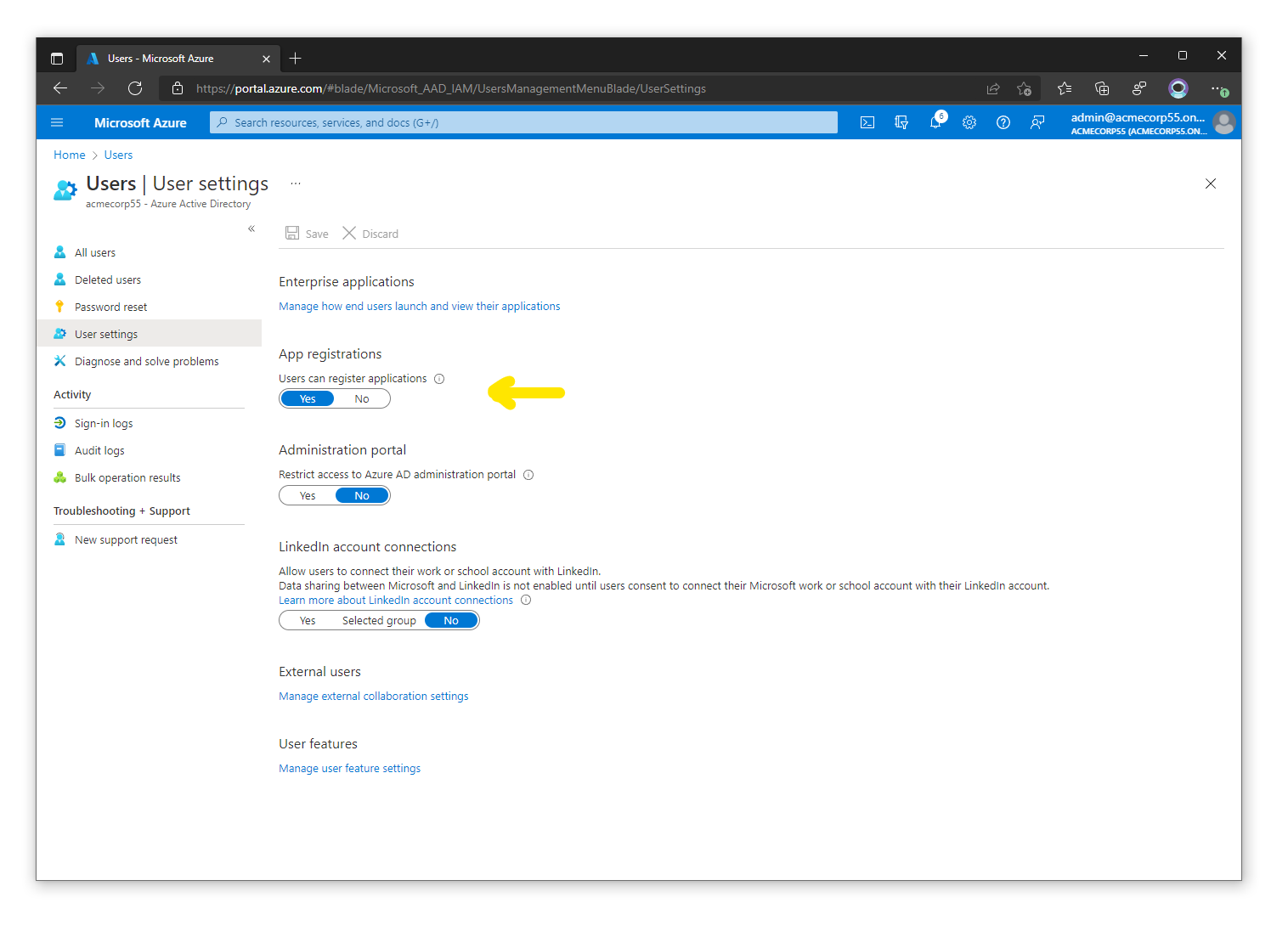Set Restrict access to admin portal to No
The image size is (1288, 931).
click(362, 496)
